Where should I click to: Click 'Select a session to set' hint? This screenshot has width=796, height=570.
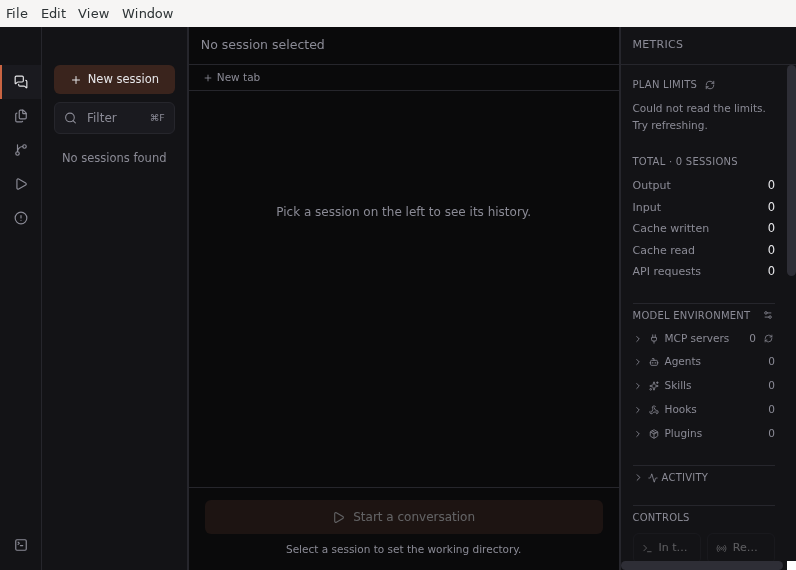click(403, 549)
